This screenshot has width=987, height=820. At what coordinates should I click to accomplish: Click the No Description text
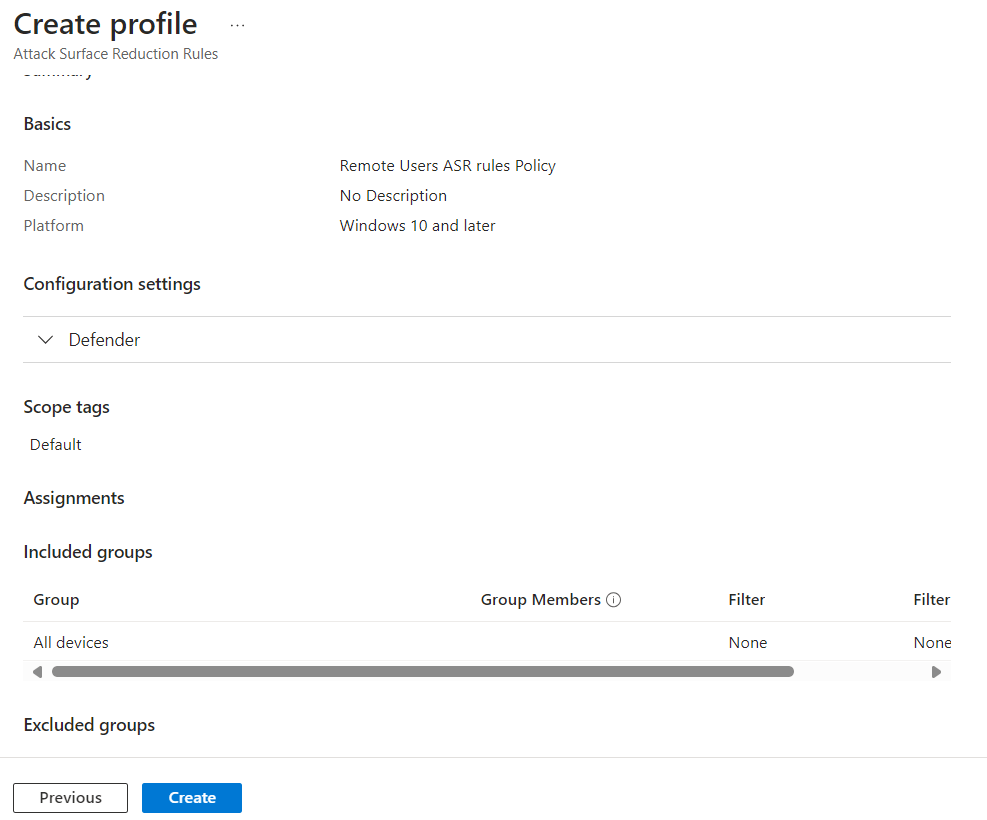click(393, 196)
